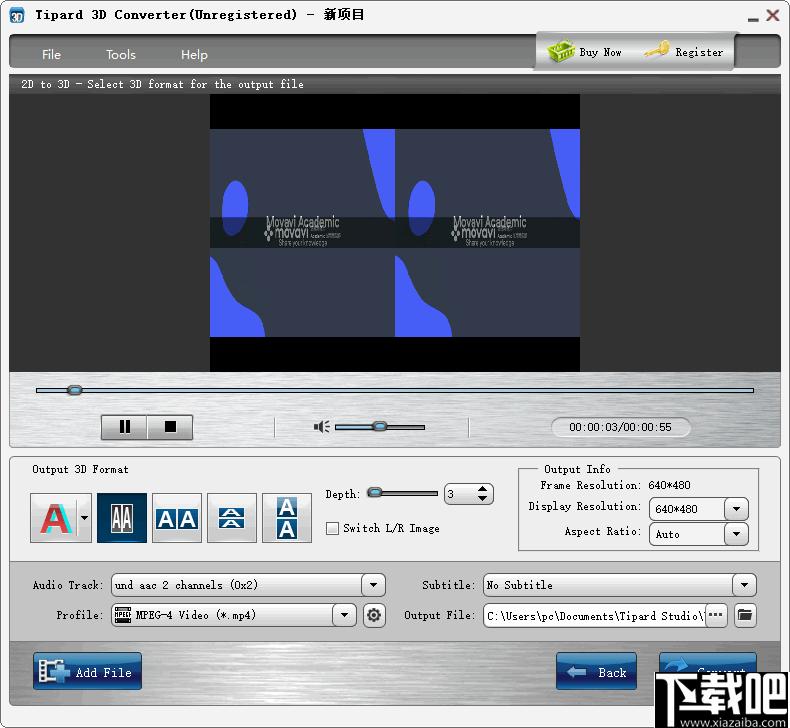Open profile settings gear icon

pyautogui.click(x=374, y=615)
